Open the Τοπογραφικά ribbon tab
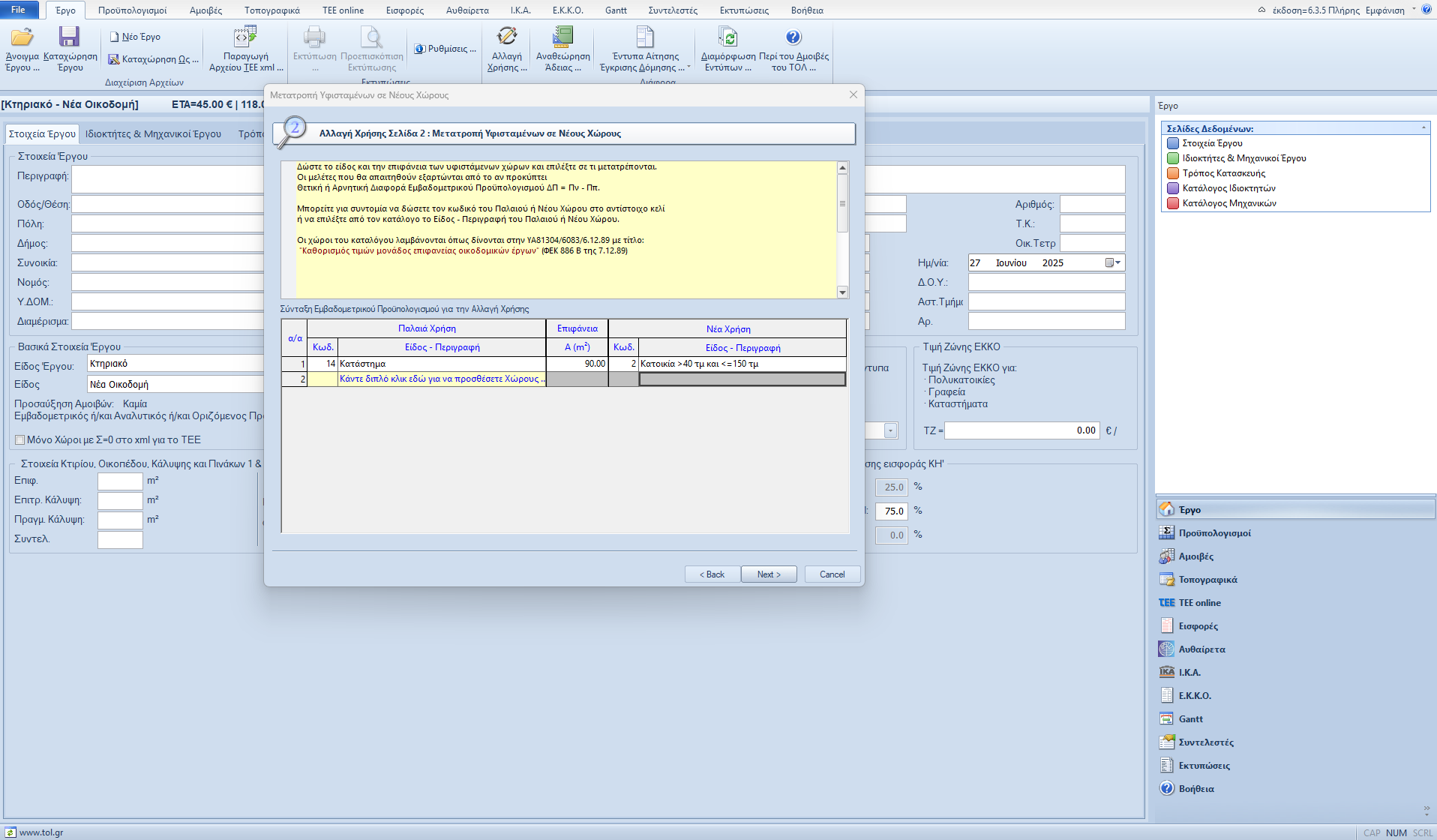 [x=271, y=10]
